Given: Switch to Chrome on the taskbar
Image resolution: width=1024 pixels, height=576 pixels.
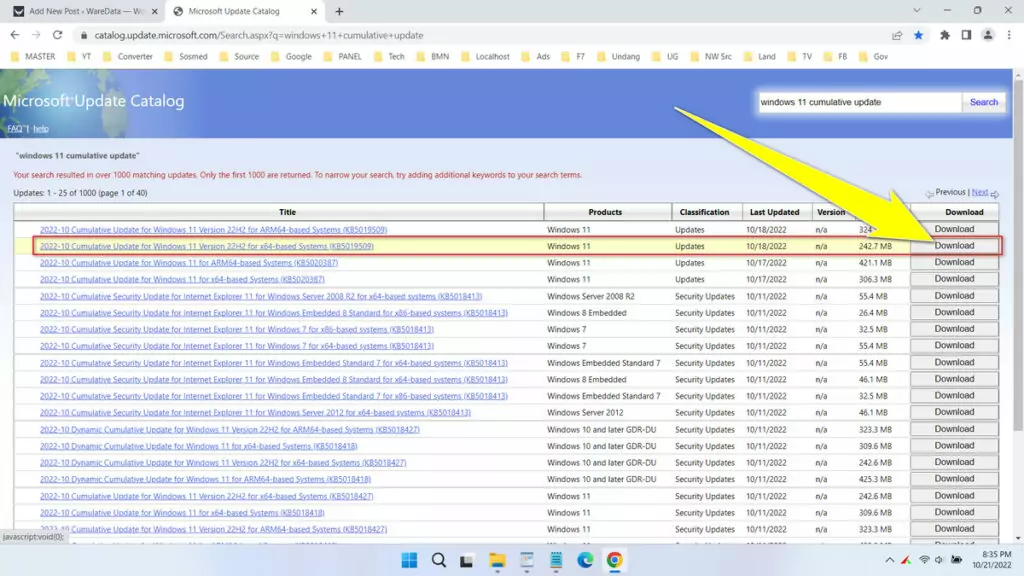Looking at the screenshot, I should point(615,560).
